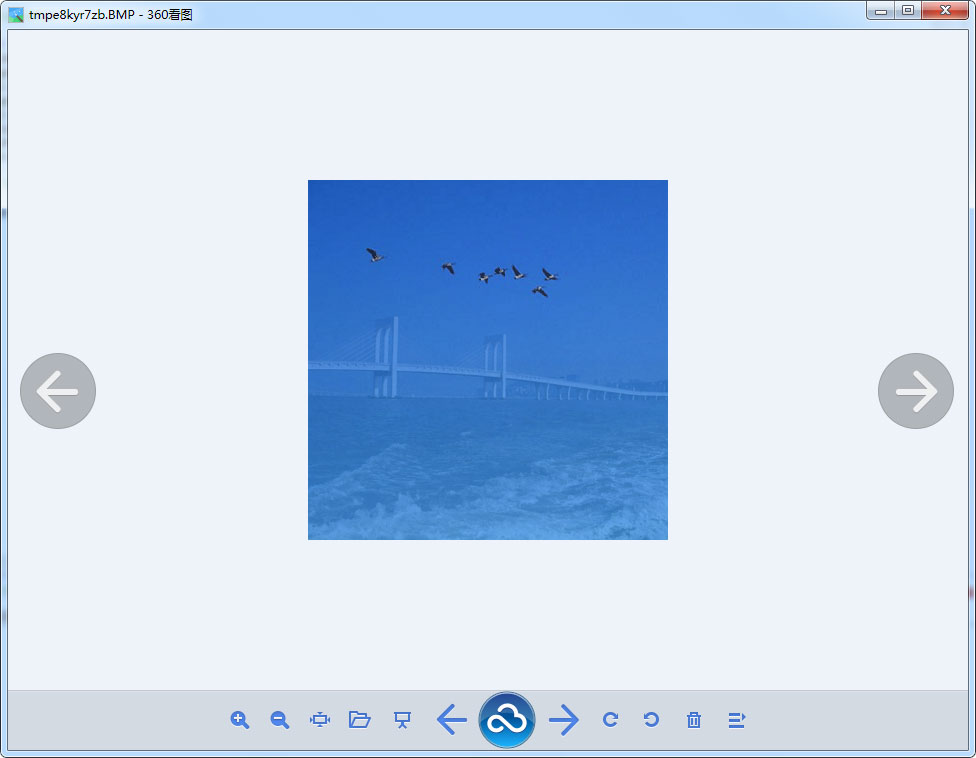Fit image to window size icon
This screenshot has height=758, width=976.
pos(320,720)
